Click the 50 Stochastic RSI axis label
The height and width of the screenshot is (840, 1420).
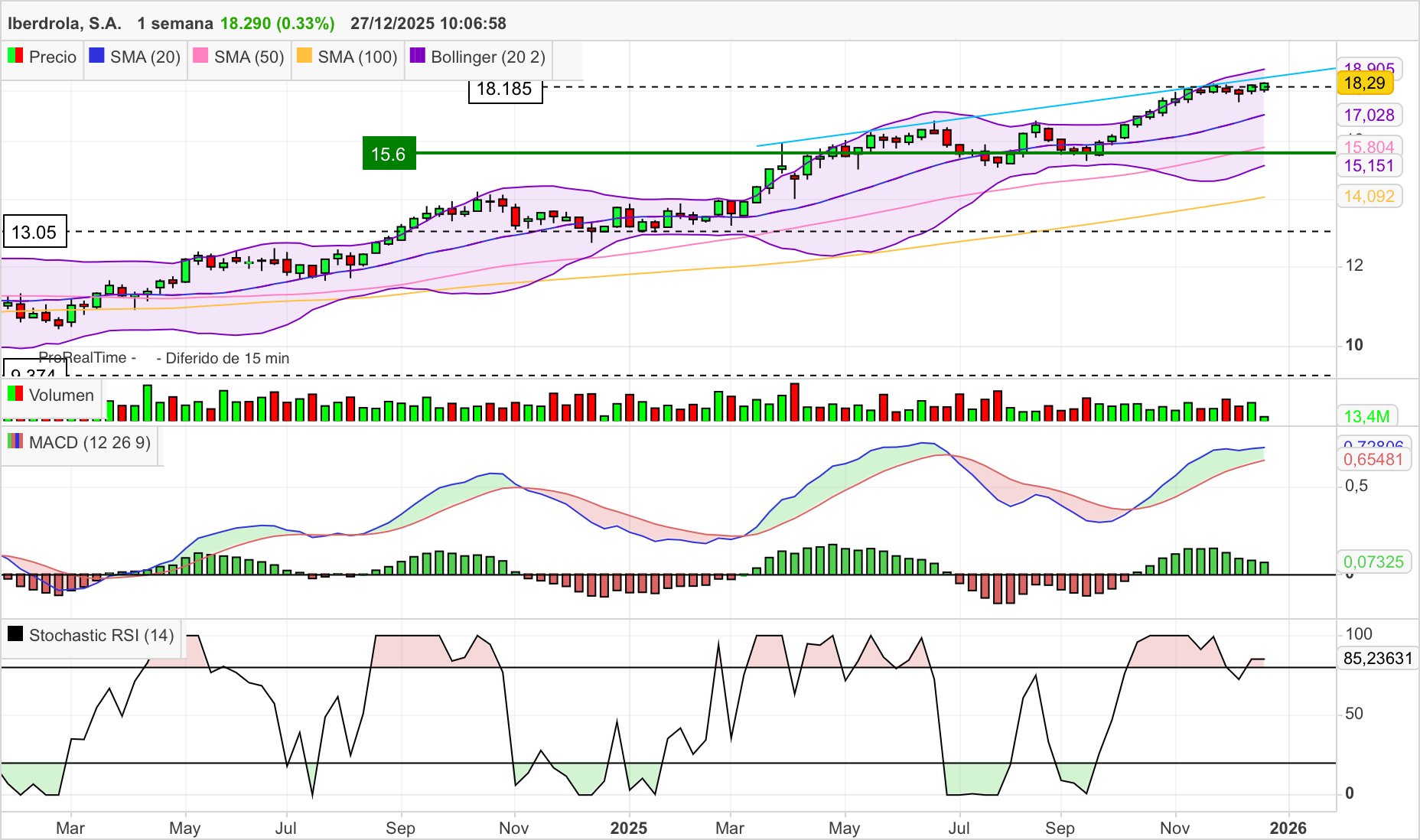[x=1354, y=714]
